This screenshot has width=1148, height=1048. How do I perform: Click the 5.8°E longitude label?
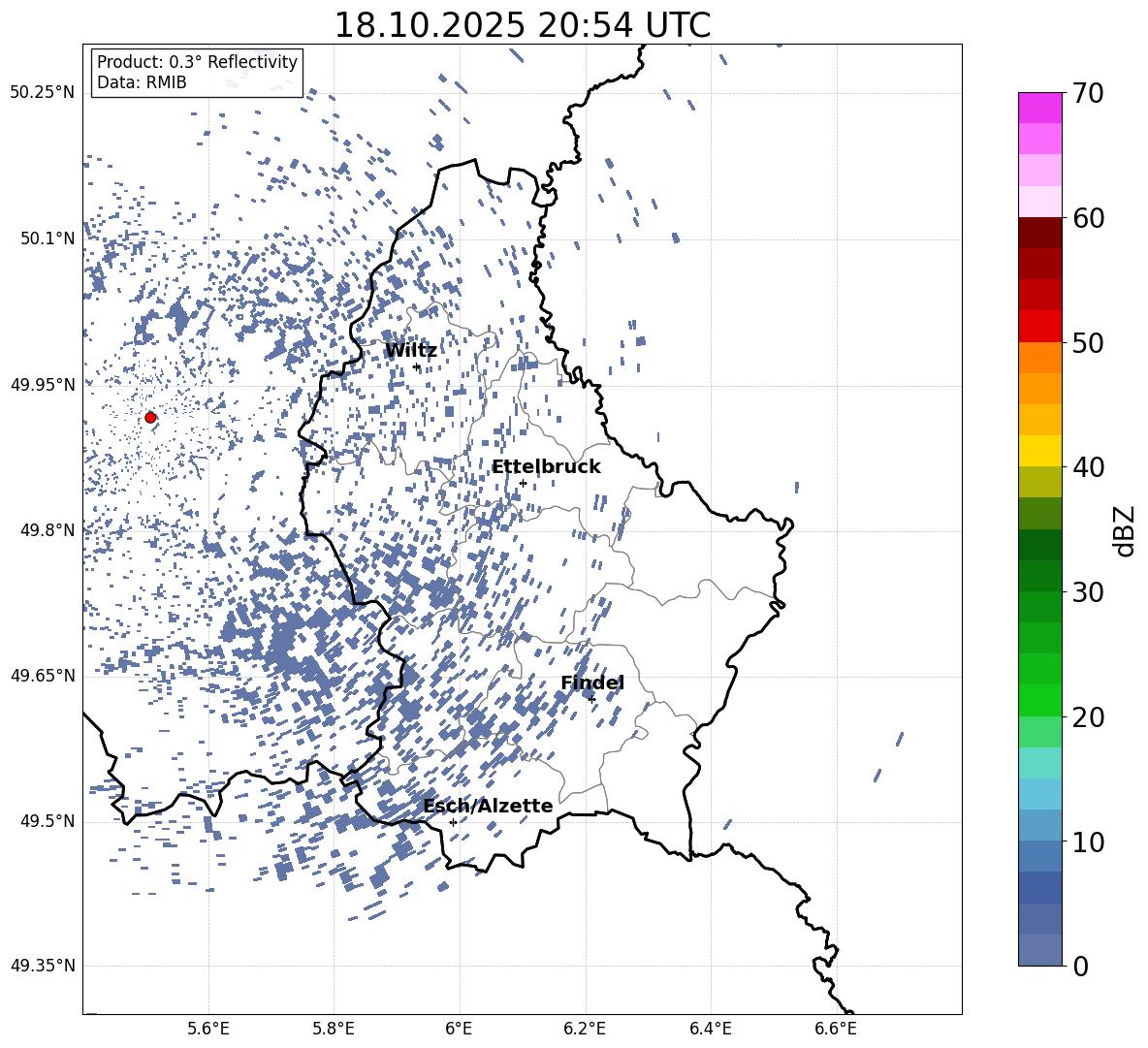(x=334, y=1029)
